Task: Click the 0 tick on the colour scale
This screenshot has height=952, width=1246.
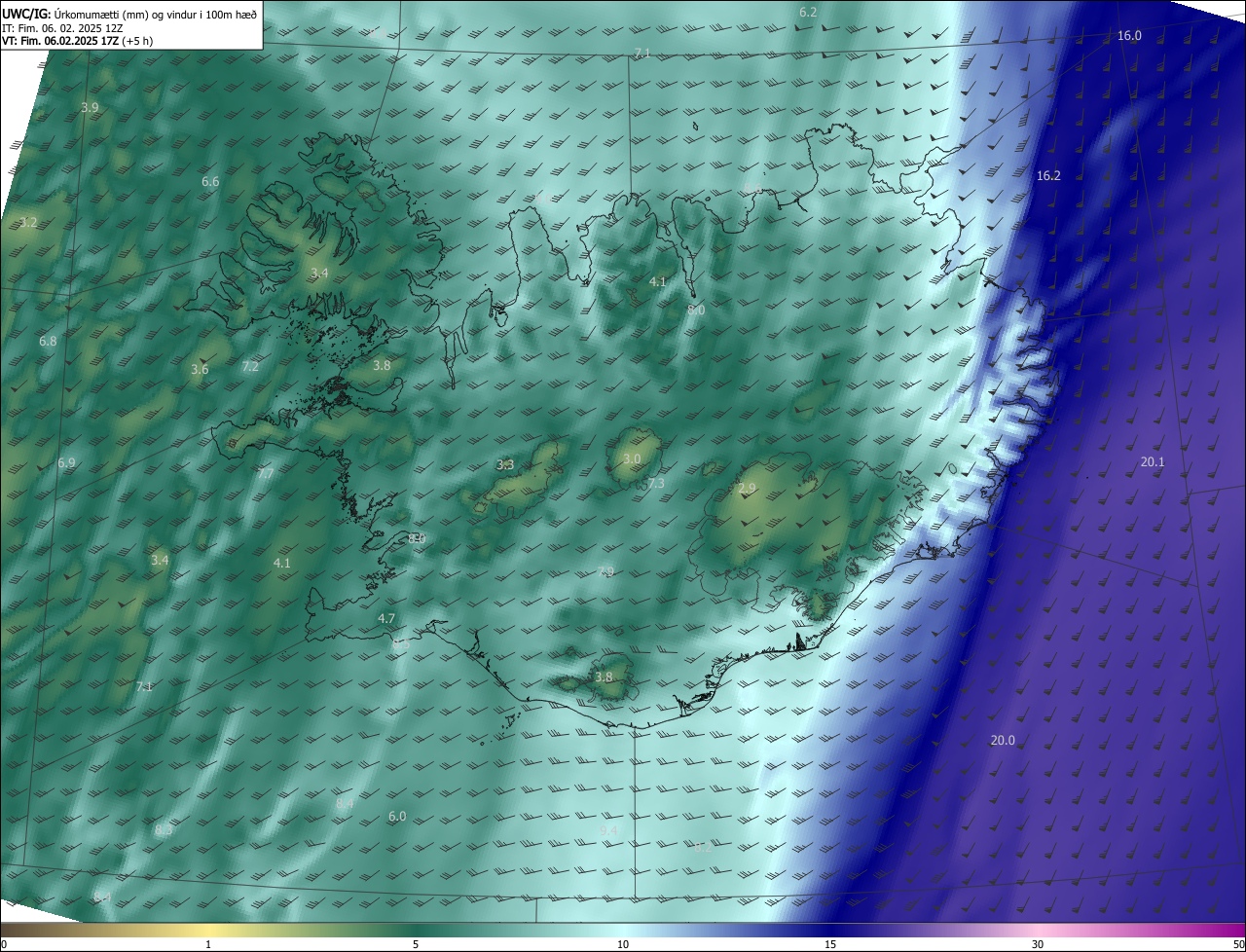Action: coord(3,944)
